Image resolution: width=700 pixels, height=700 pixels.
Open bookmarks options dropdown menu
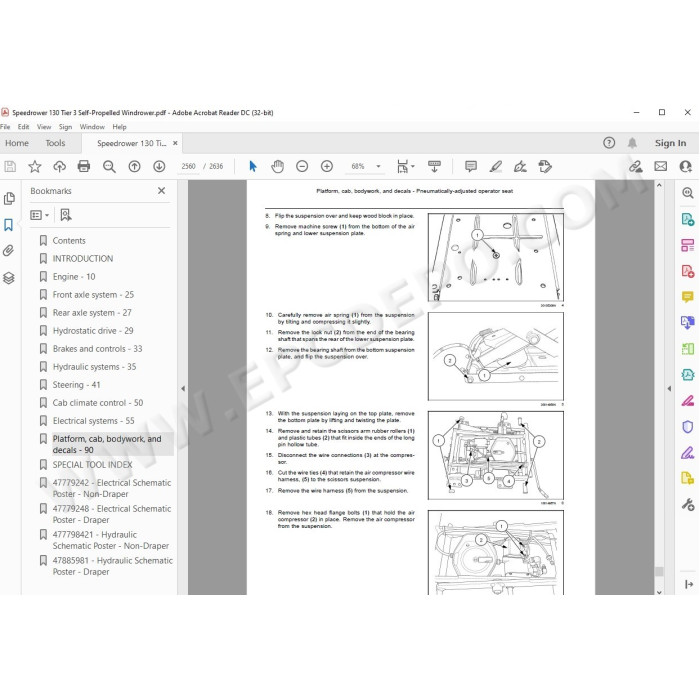[39, 215]
